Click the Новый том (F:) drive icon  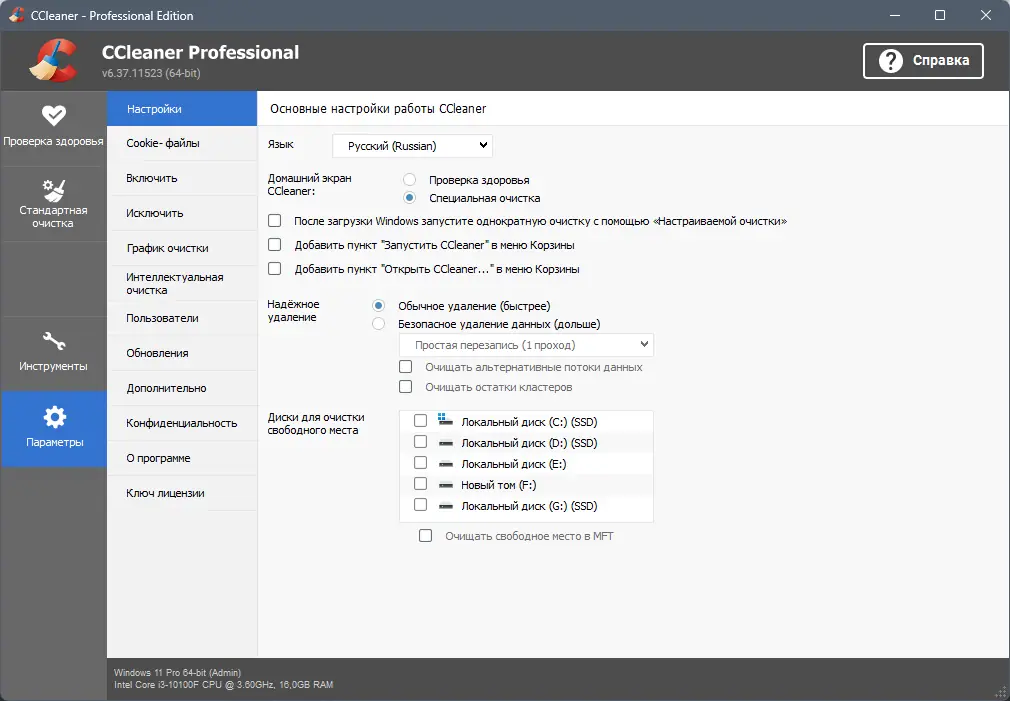point(445,485)
